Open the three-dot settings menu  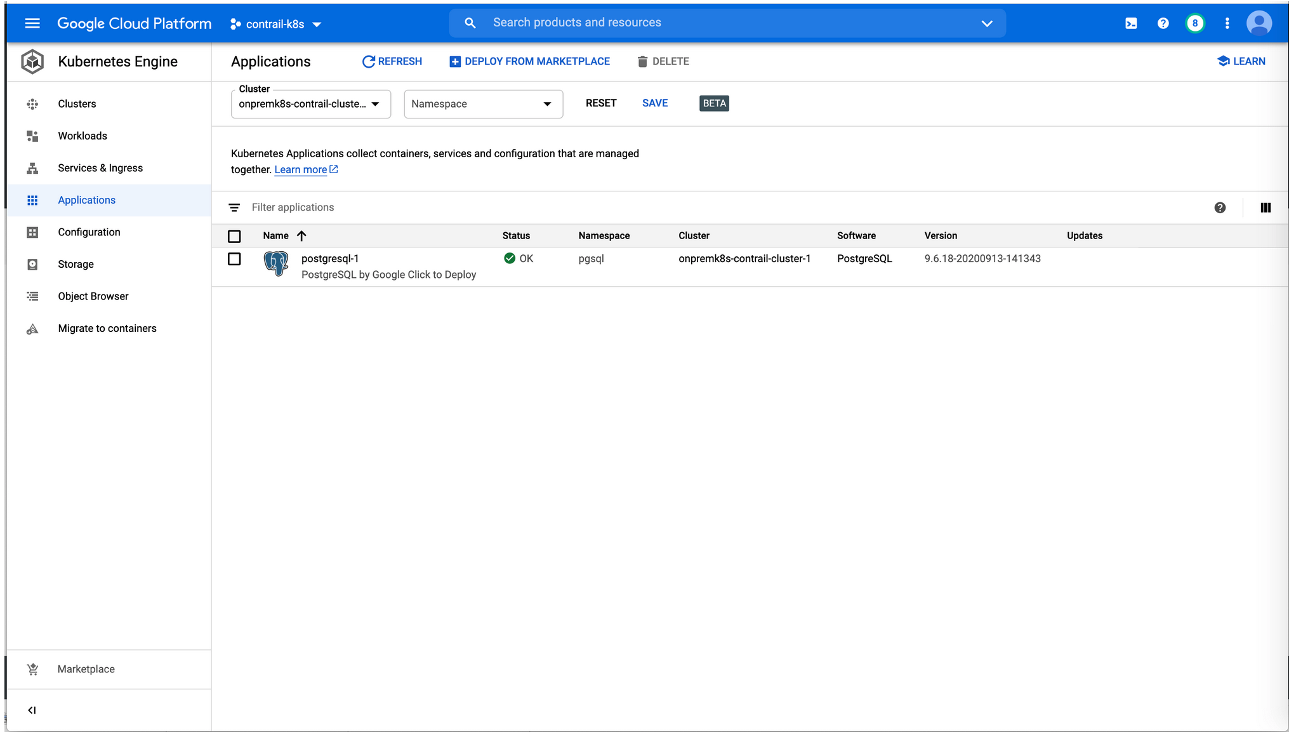(x=1227, y=23)
